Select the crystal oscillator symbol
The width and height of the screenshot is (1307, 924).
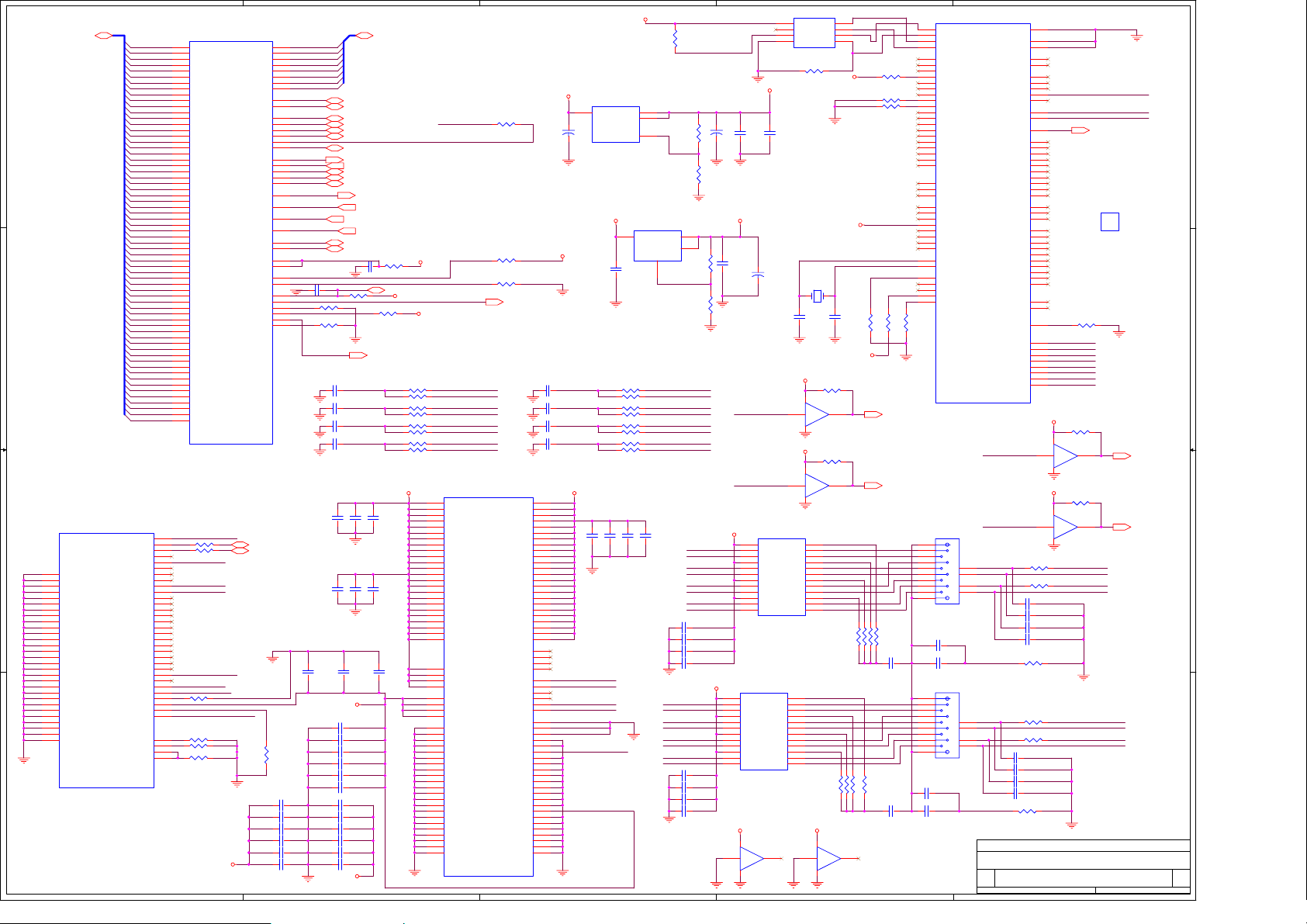pos(817,296)
